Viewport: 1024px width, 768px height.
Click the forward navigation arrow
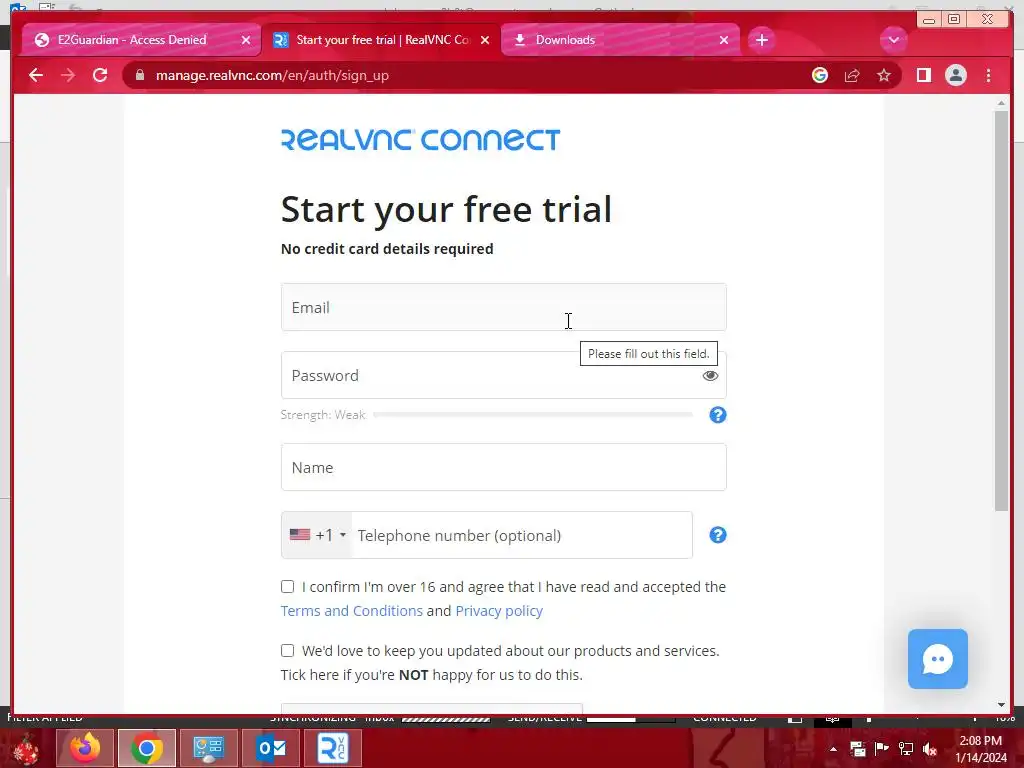[68, 75]
